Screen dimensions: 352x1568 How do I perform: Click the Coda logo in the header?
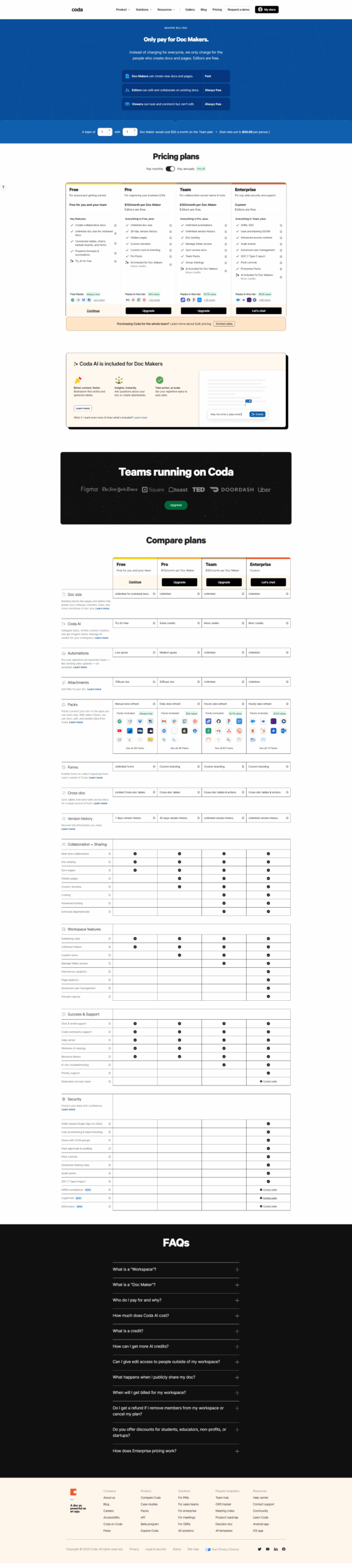[77, 9]
